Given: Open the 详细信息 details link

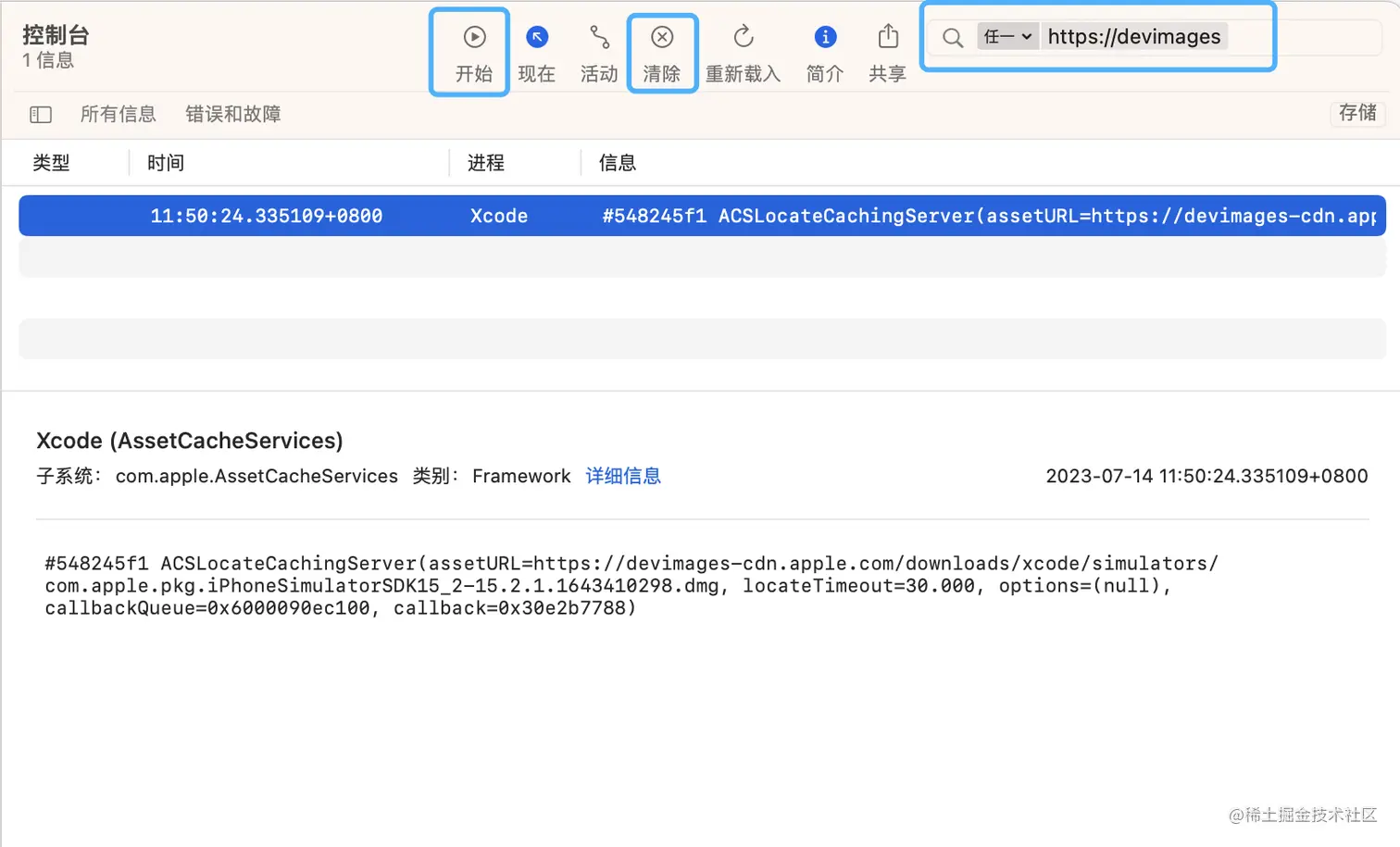Looking at the screenshot, I should [x=623, y=476].
